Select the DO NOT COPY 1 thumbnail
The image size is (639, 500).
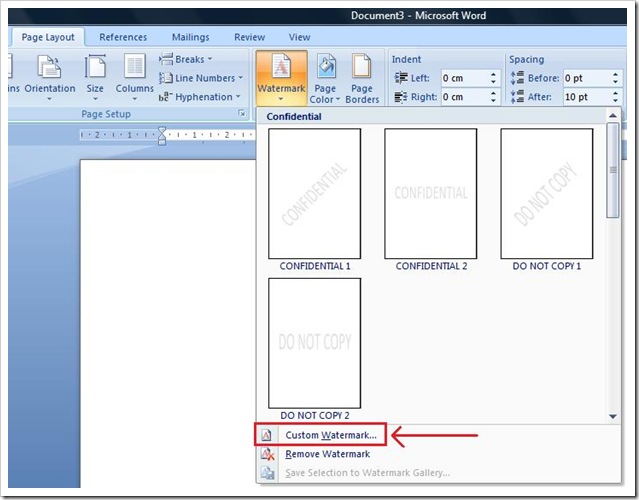[x=547, y=194]
